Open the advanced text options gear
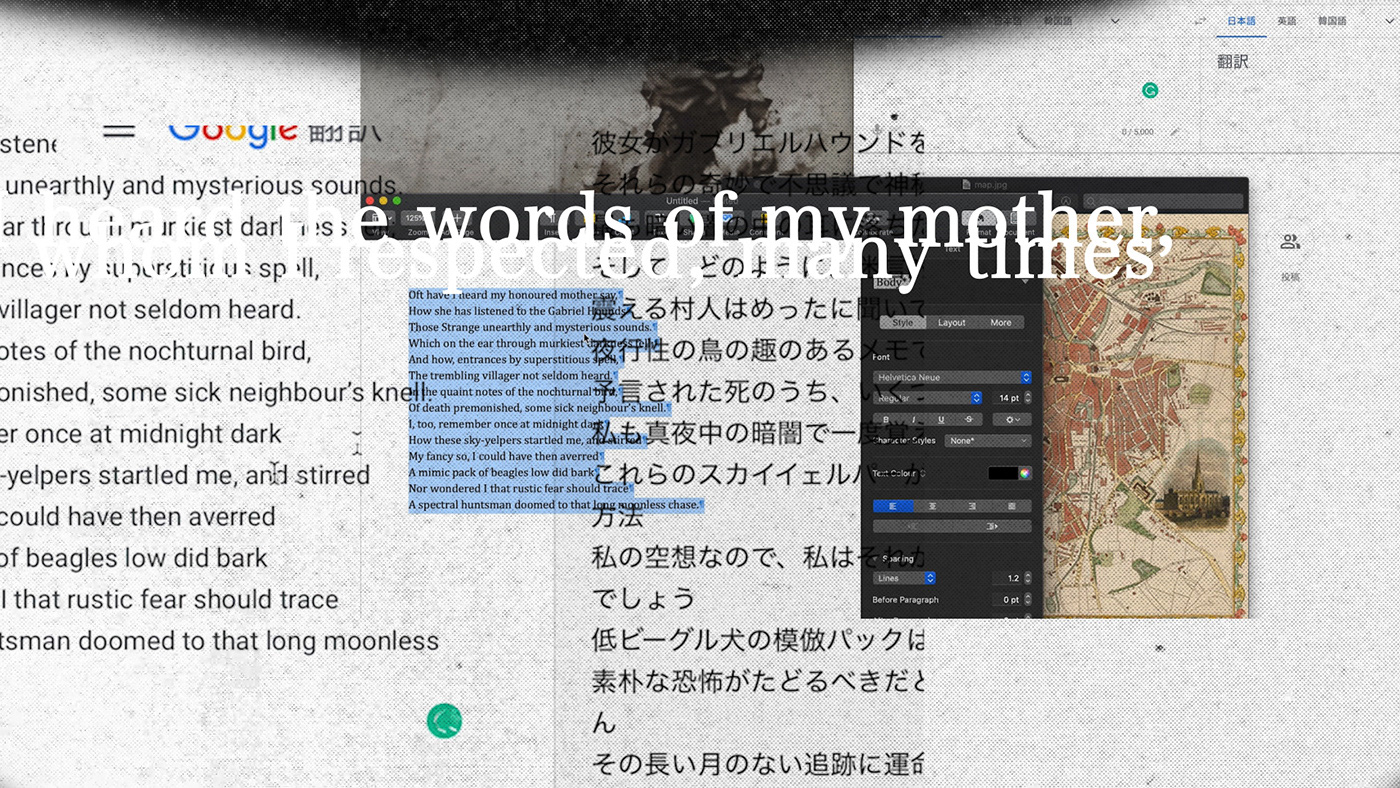This screenshot has width=1400, height=788. coord(1012,419)
